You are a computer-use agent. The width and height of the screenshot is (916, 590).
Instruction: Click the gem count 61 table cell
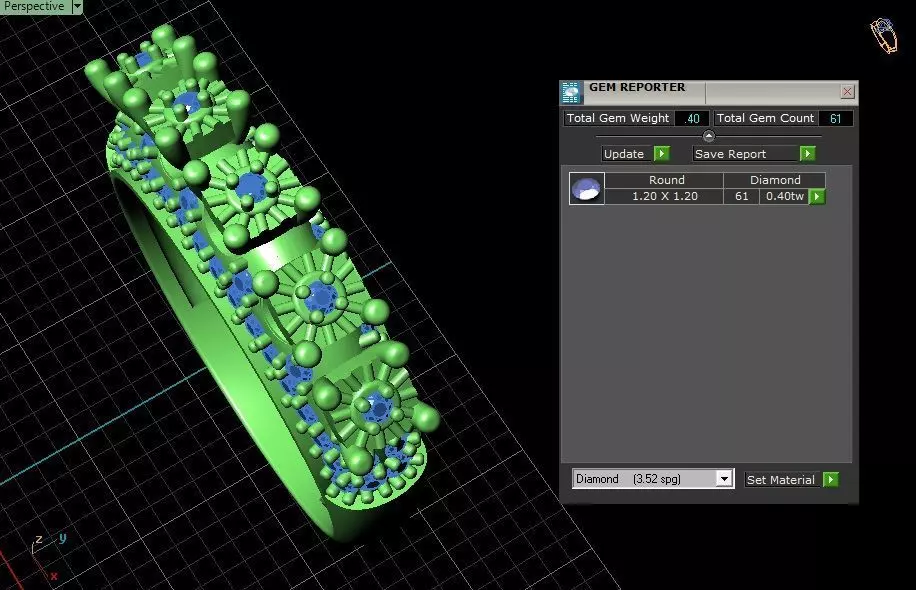pos(741,196)
